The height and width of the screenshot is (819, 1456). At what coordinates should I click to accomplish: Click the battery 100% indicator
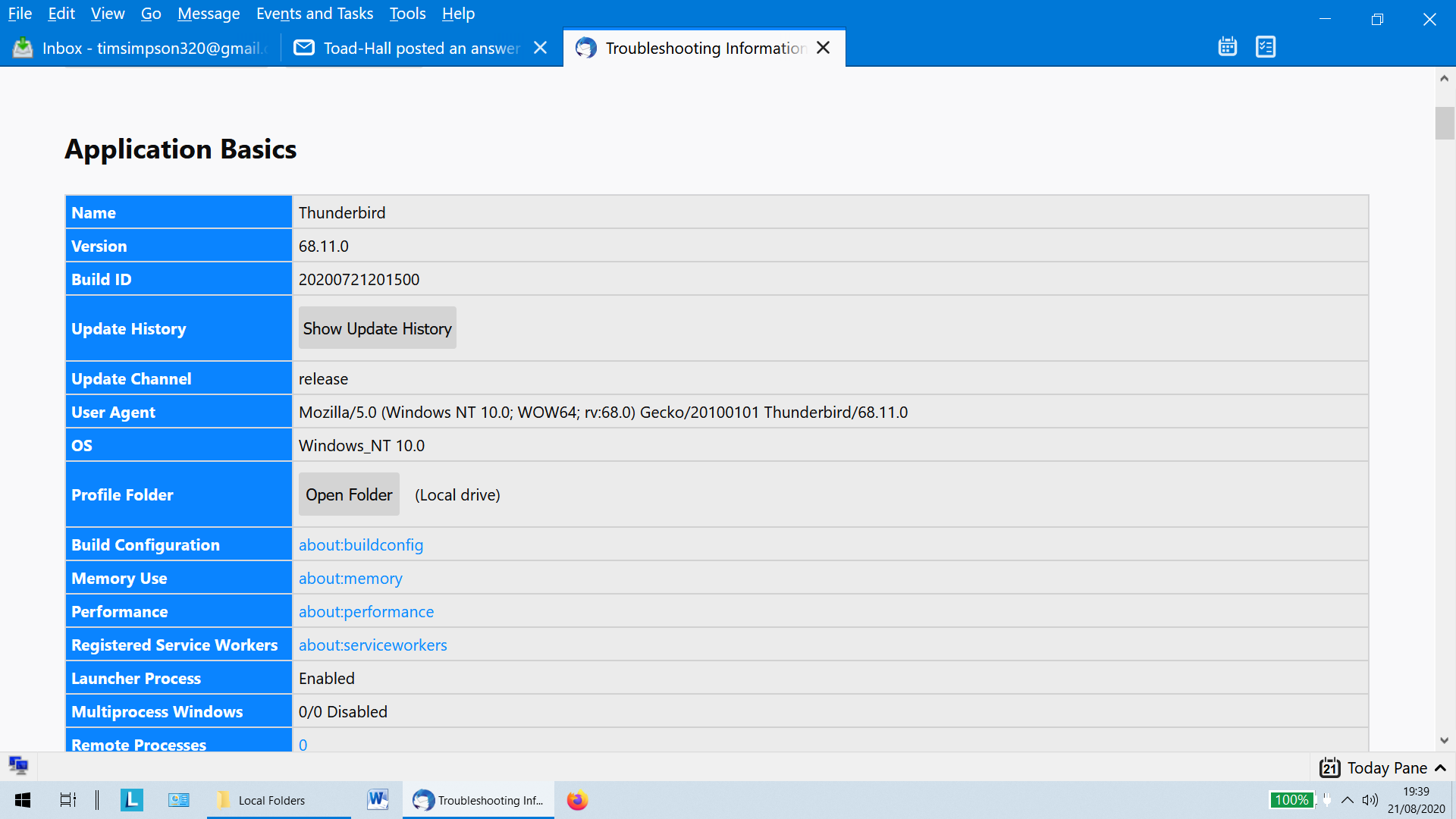pyautogui.click(x=1291, y=800)
